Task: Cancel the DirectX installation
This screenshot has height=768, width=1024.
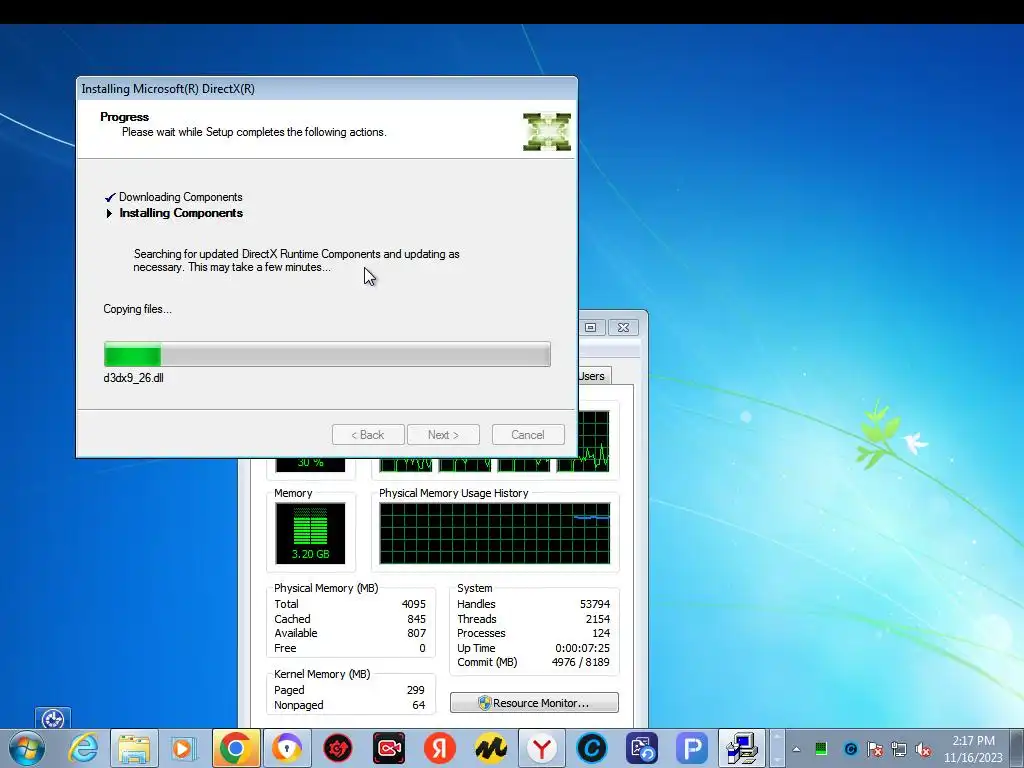Action: pyautogui.click(x=528, y=435)
